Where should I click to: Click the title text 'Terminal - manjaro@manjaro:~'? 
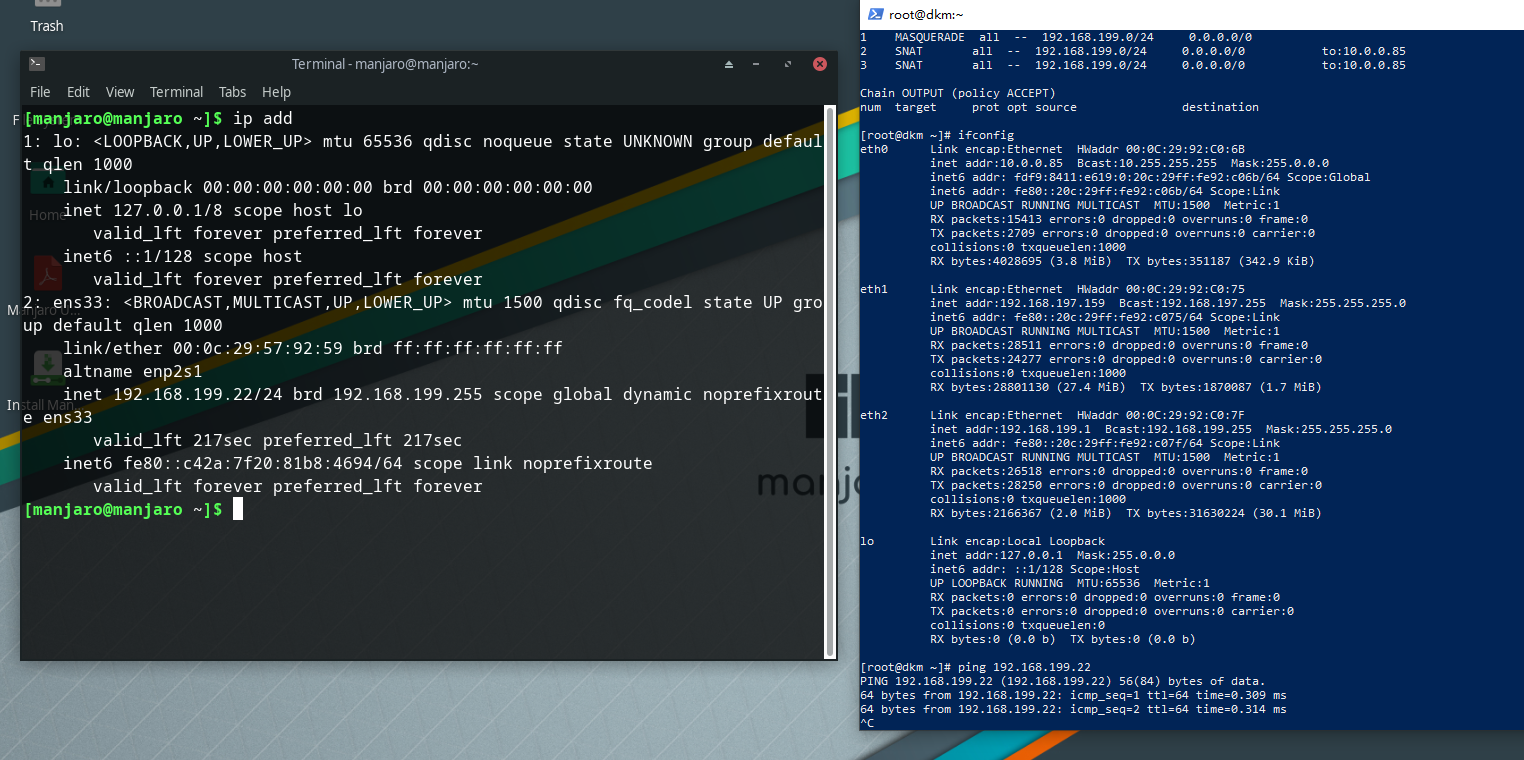(385, 64)
